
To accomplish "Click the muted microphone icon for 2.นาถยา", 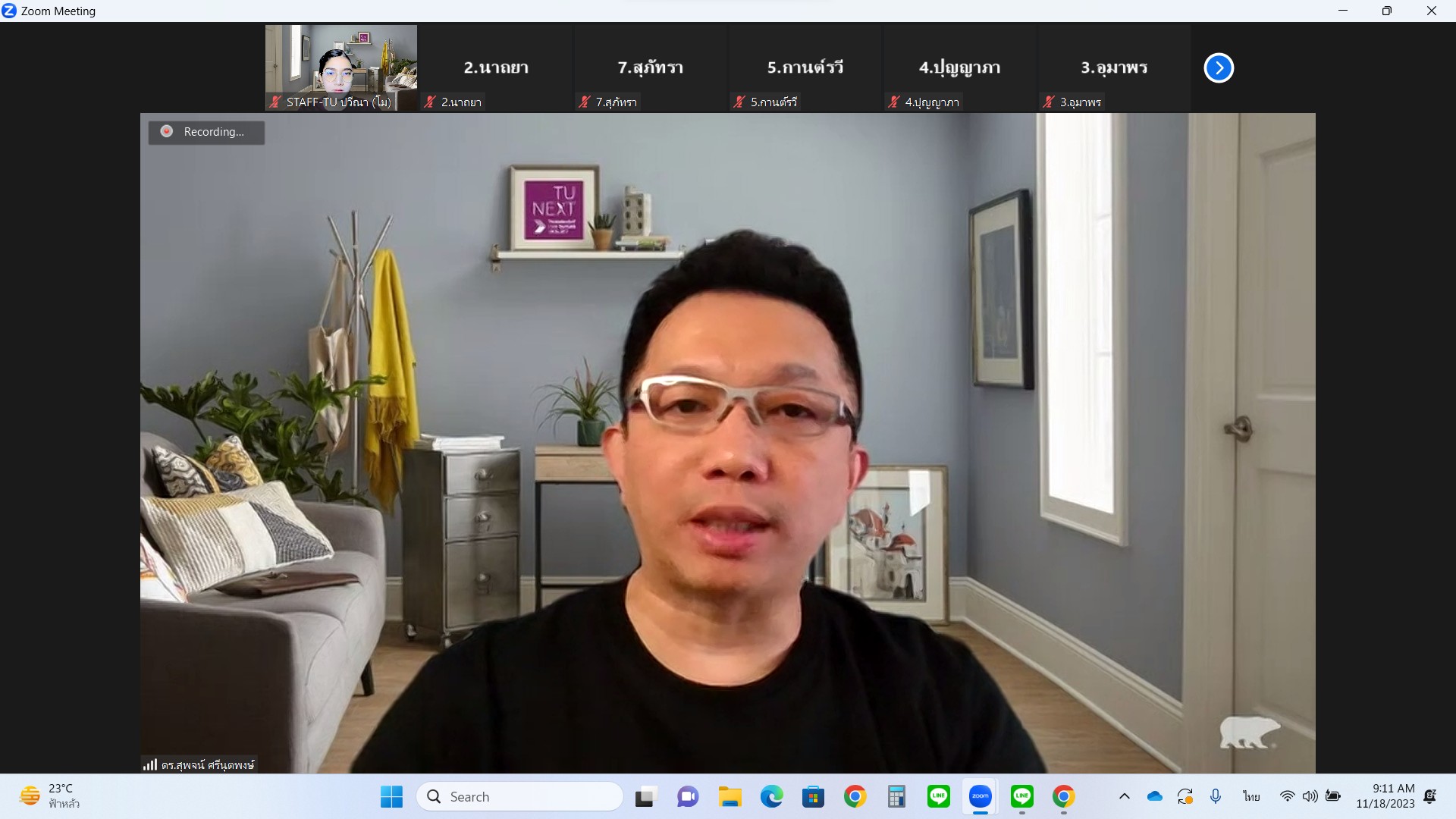I will [x=430, y=102].
